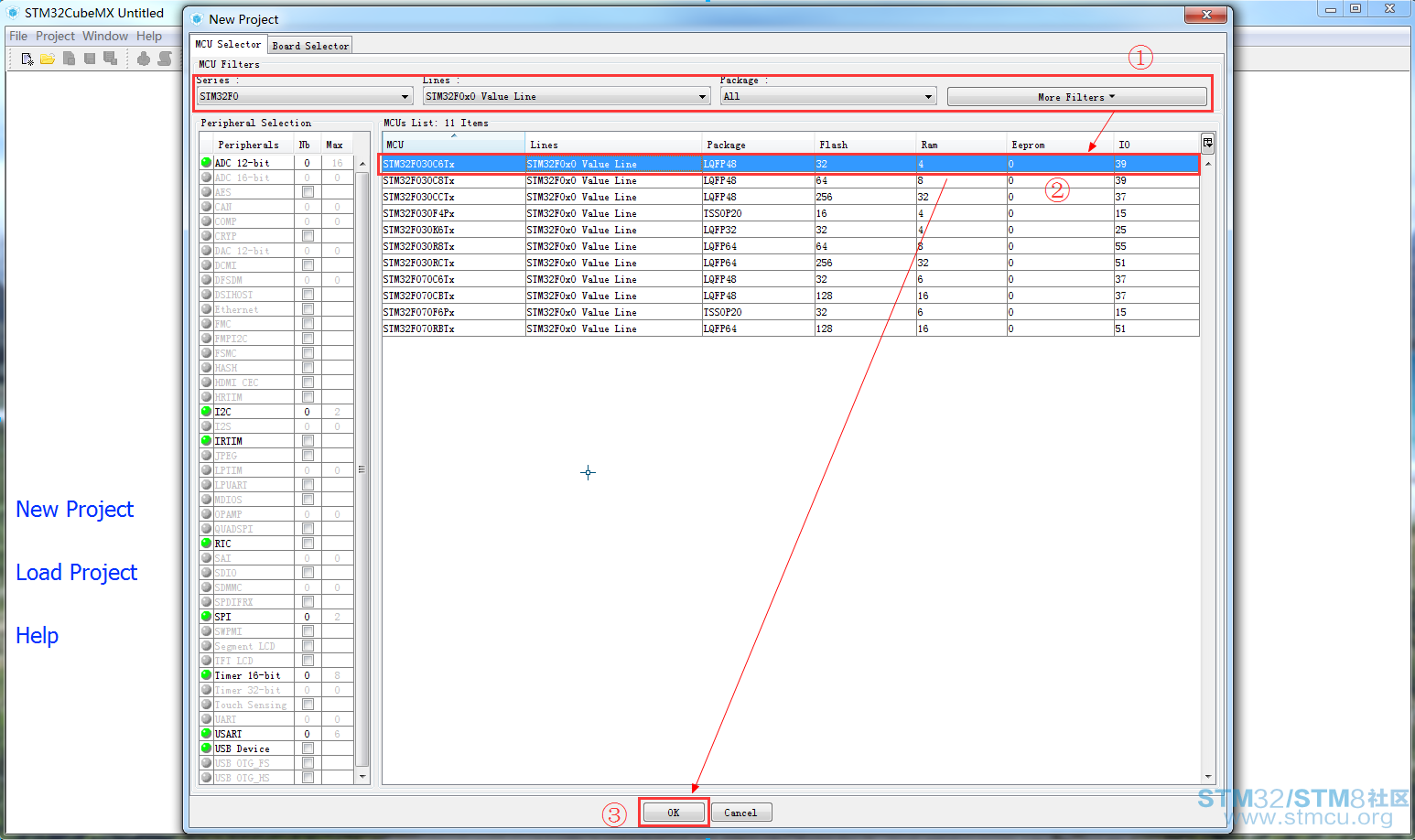
Task: Click the gray status dot for SDIO
Action: click(x=206, y=572)
